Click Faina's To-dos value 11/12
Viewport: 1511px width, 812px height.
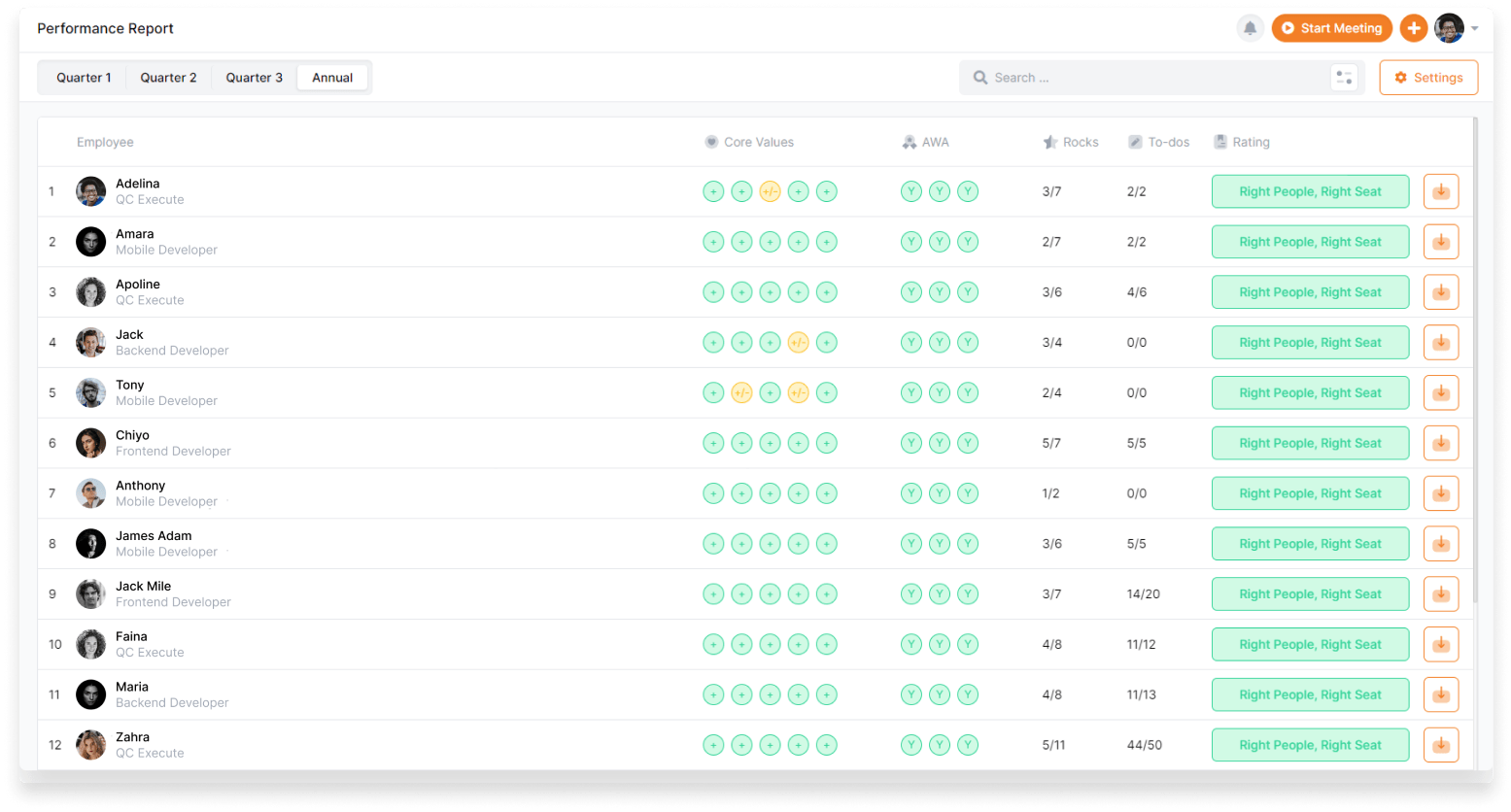point(1142,645)
